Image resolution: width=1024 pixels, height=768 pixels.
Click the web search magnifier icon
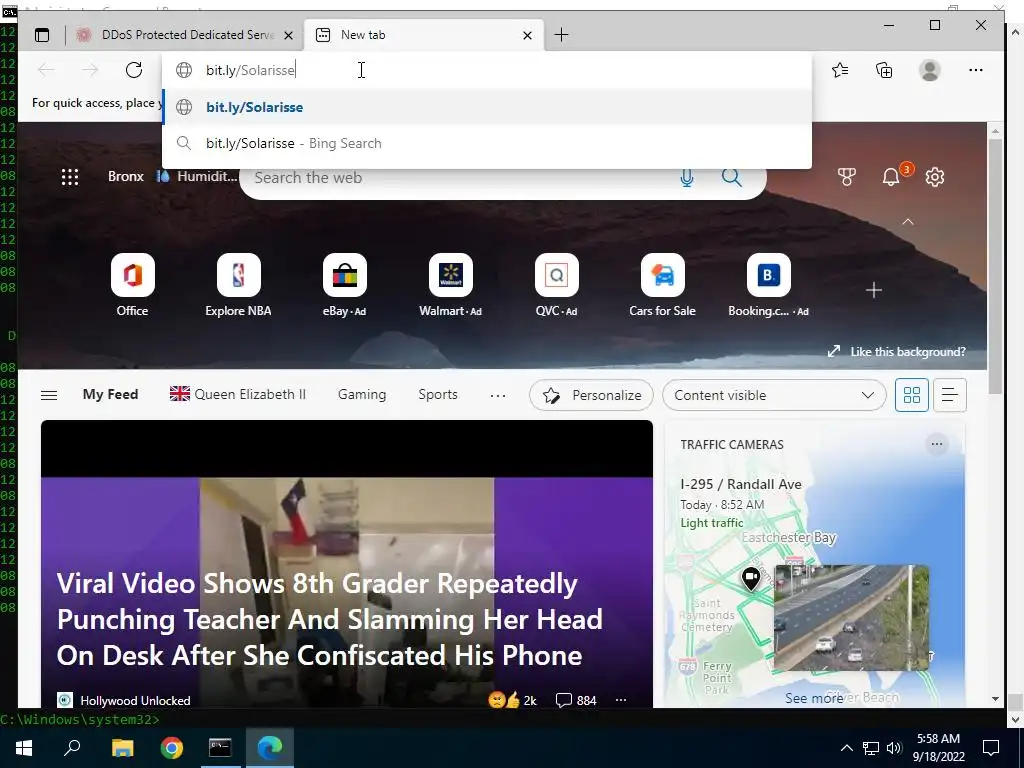731,178
